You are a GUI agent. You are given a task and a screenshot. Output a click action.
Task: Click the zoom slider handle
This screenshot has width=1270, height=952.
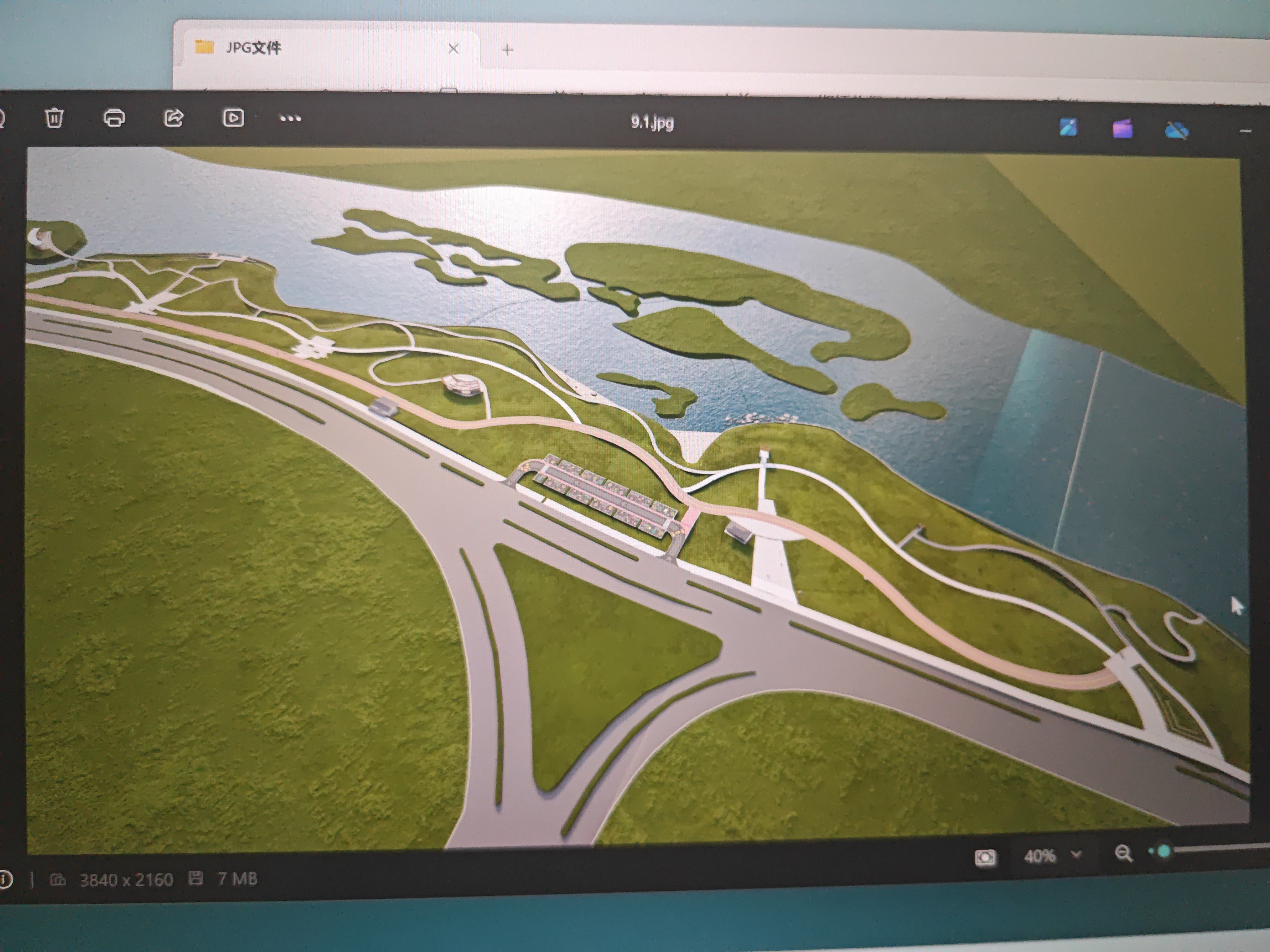[x=1164, y=851]
